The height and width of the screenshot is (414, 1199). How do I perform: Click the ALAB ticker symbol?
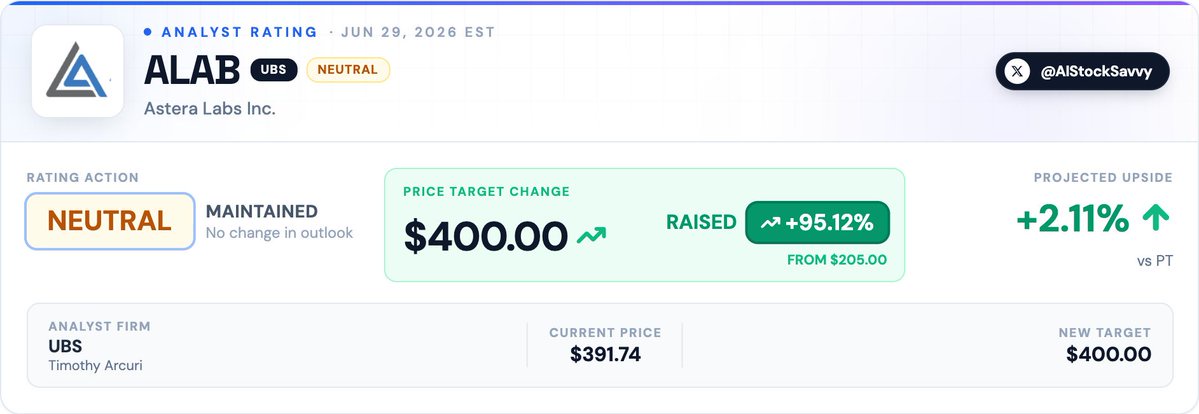point(192,70)
